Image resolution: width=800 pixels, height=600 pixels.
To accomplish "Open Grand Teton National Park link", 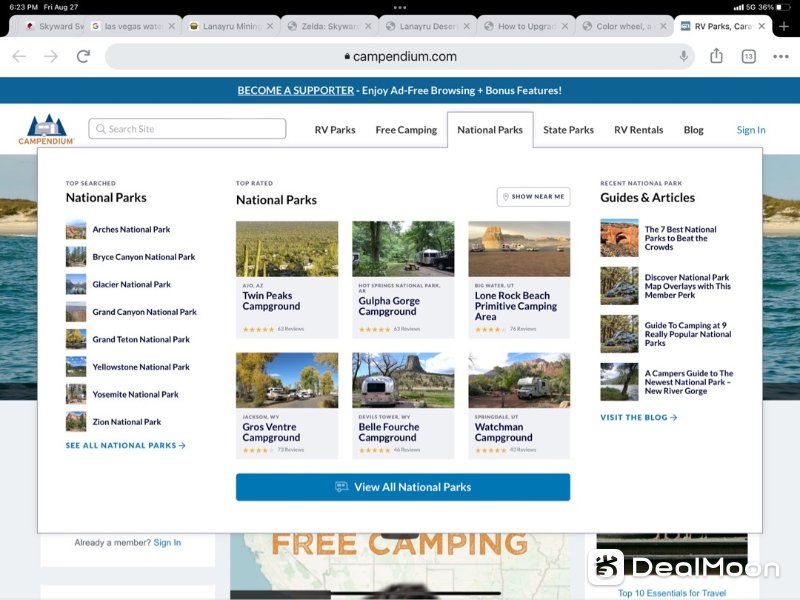I will tap(141, 340).
